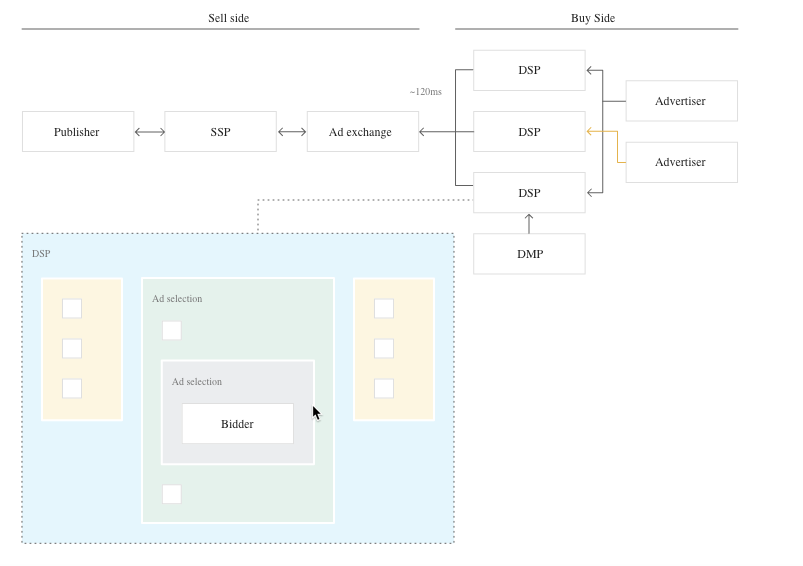The width and height of the screenshot is (803, 566).
Task: Select the lower Advertiser box with orange connector
Action: pos(682,162)
